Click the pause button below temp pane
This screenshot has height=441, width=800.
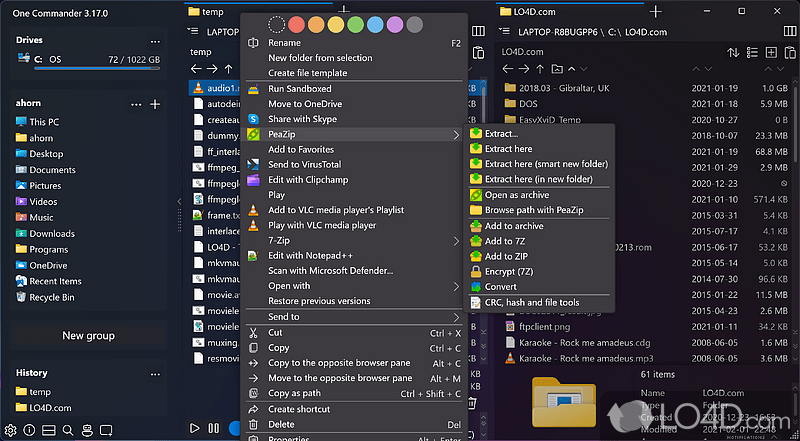click(x=214, y=428)
